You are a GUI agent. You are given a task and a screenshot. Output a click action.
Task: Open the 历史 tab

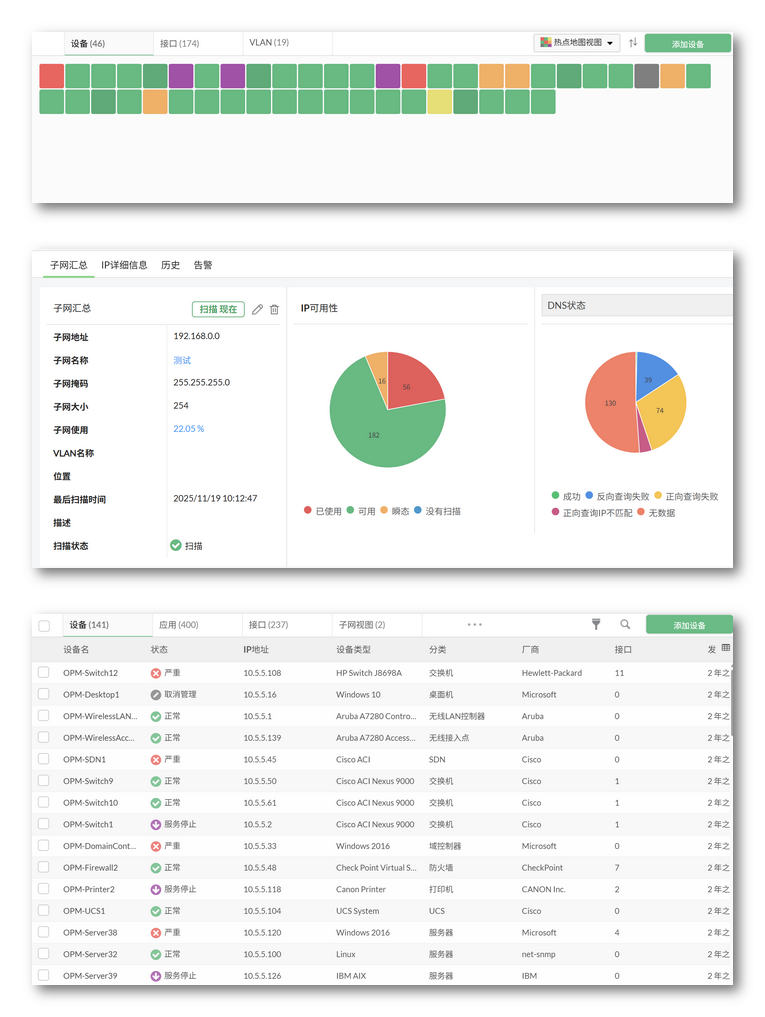click(170, 265)
